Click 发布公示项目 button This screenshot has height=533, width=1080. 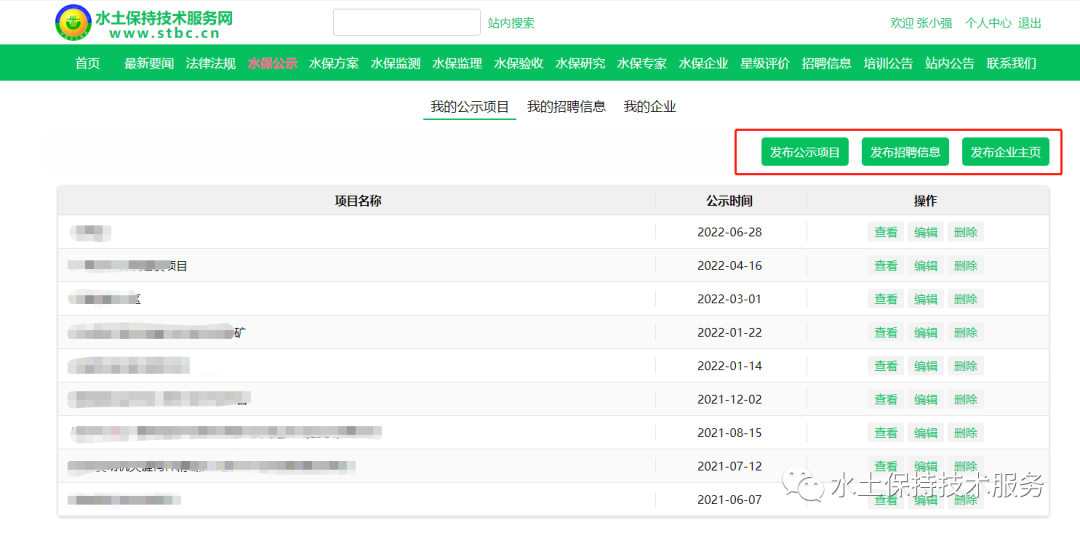804,152
